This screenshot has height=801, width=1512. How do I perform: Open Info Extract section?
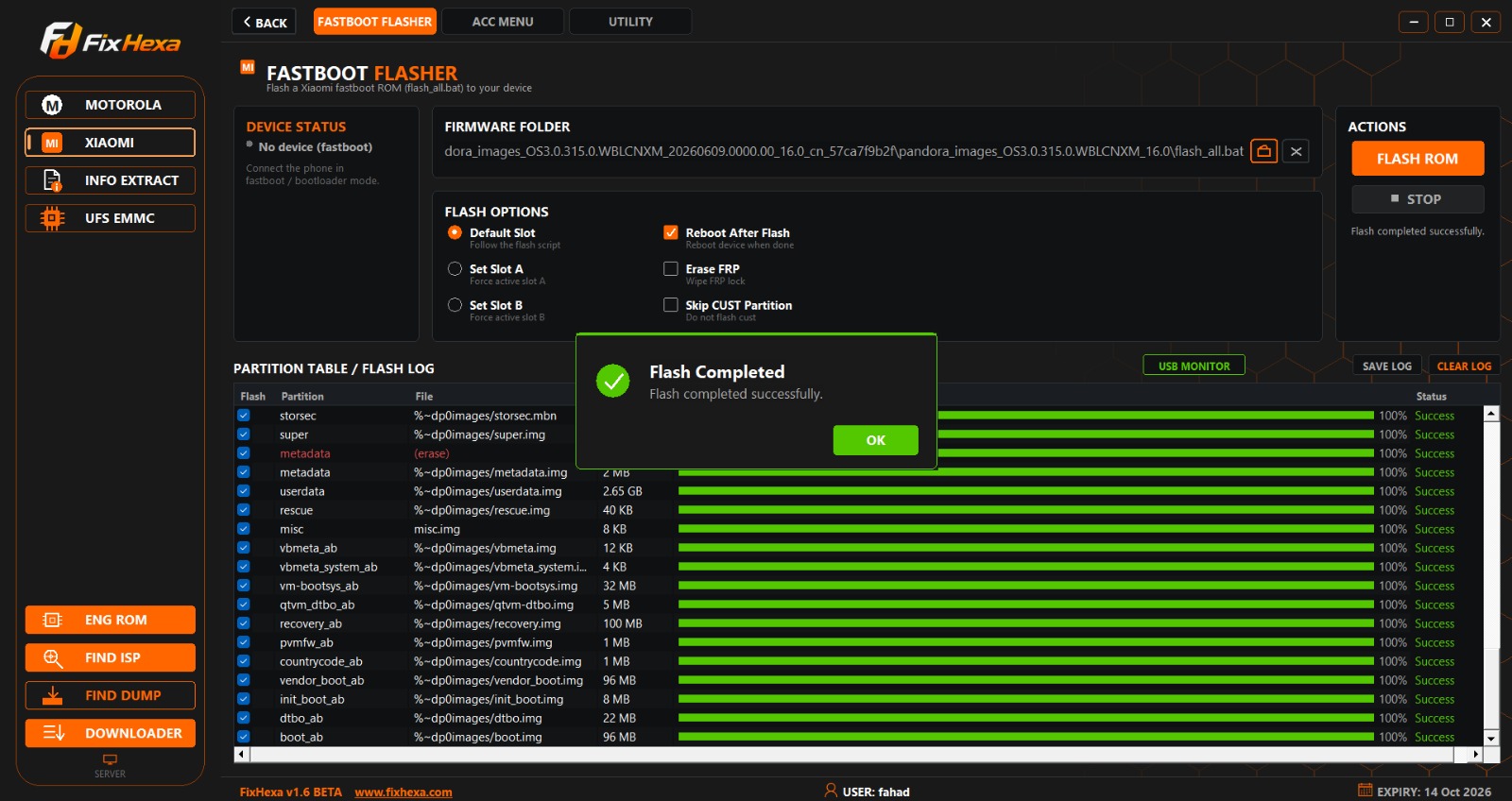coord(110,180)
